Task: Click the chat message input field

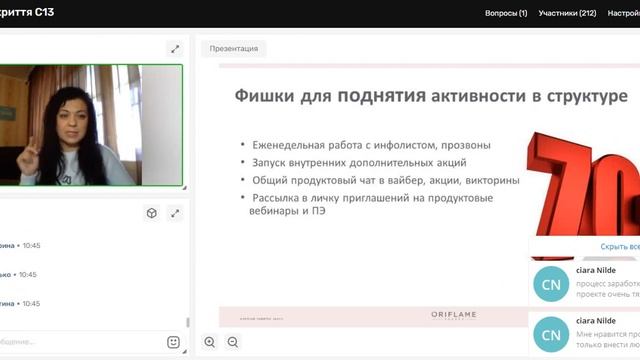Action: (x=82, y=342)
